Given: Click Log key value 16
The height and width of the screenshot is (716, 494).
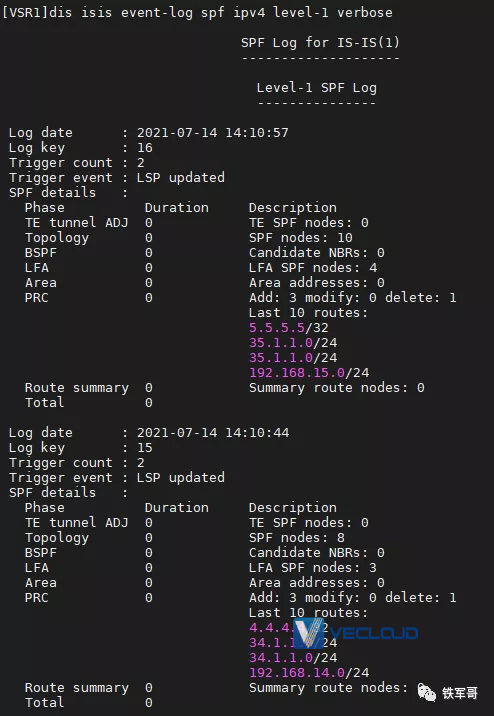Looking at the screenshot, I should click(x=145, y=148).
